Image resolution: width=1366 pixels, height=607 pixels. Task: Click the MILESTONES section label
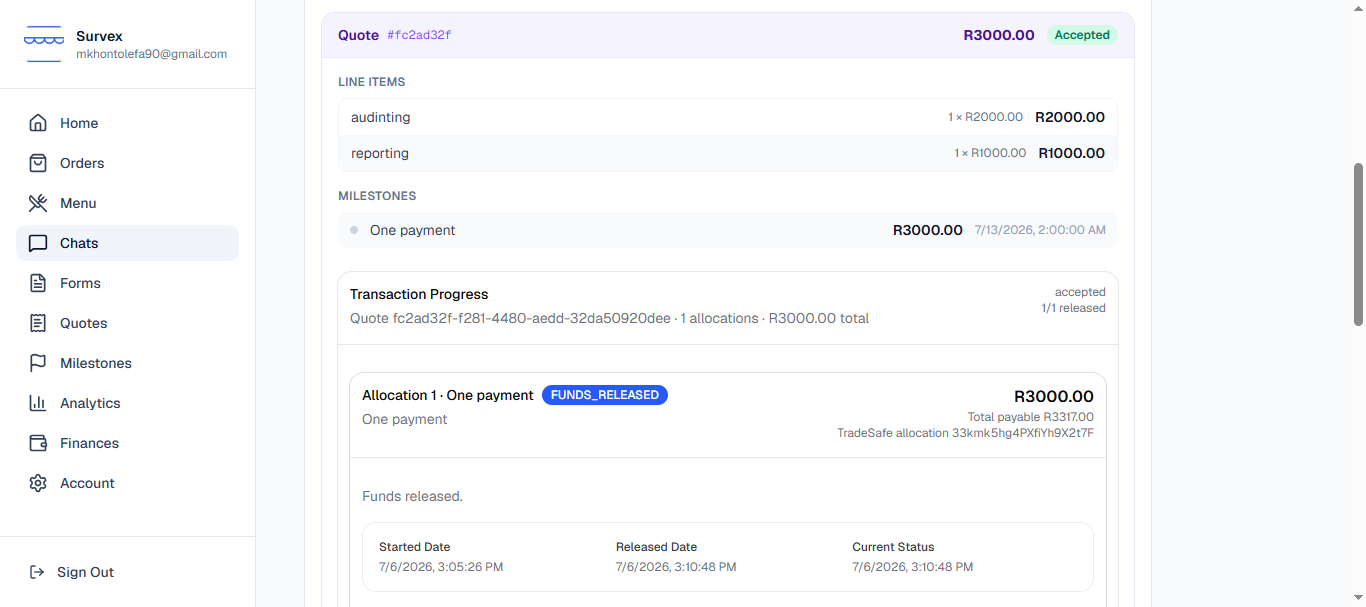[x=377, y=196]
